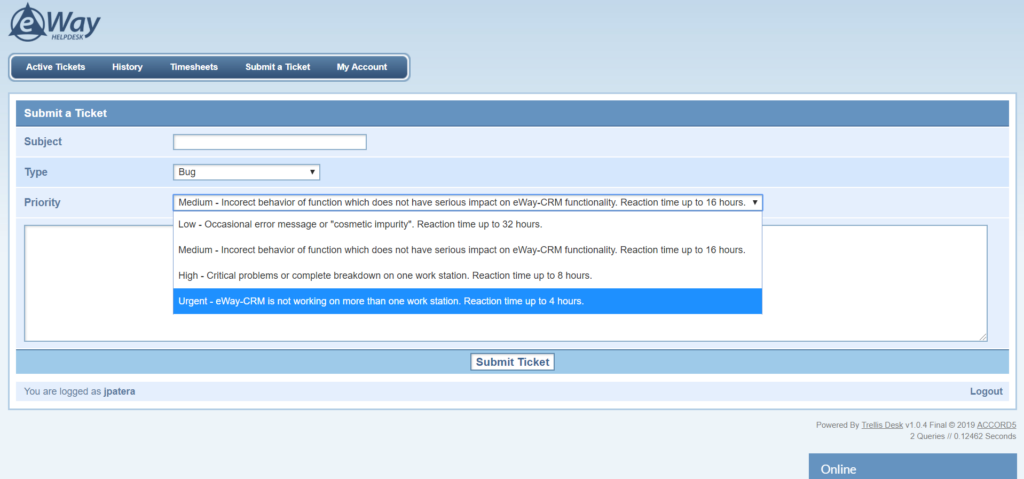Click the Submit Ticket button

click(x=513, y=362)
